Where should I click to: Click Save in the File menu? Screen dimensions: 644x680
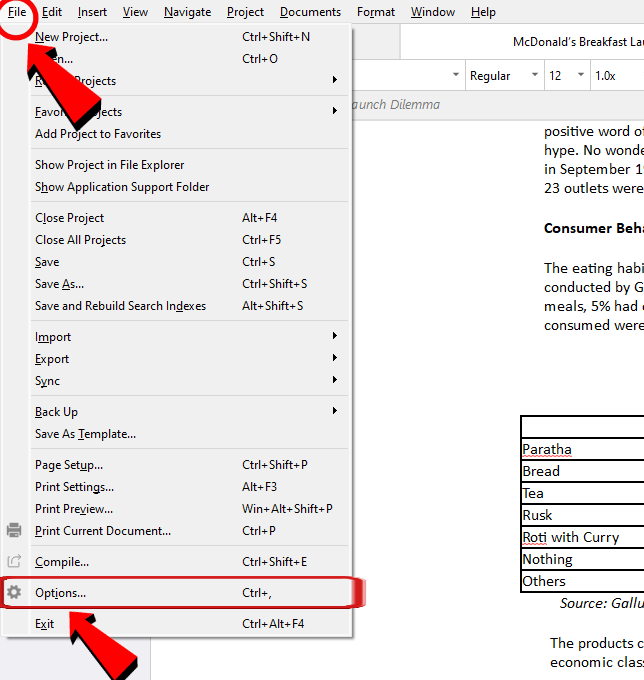[190, 262]
